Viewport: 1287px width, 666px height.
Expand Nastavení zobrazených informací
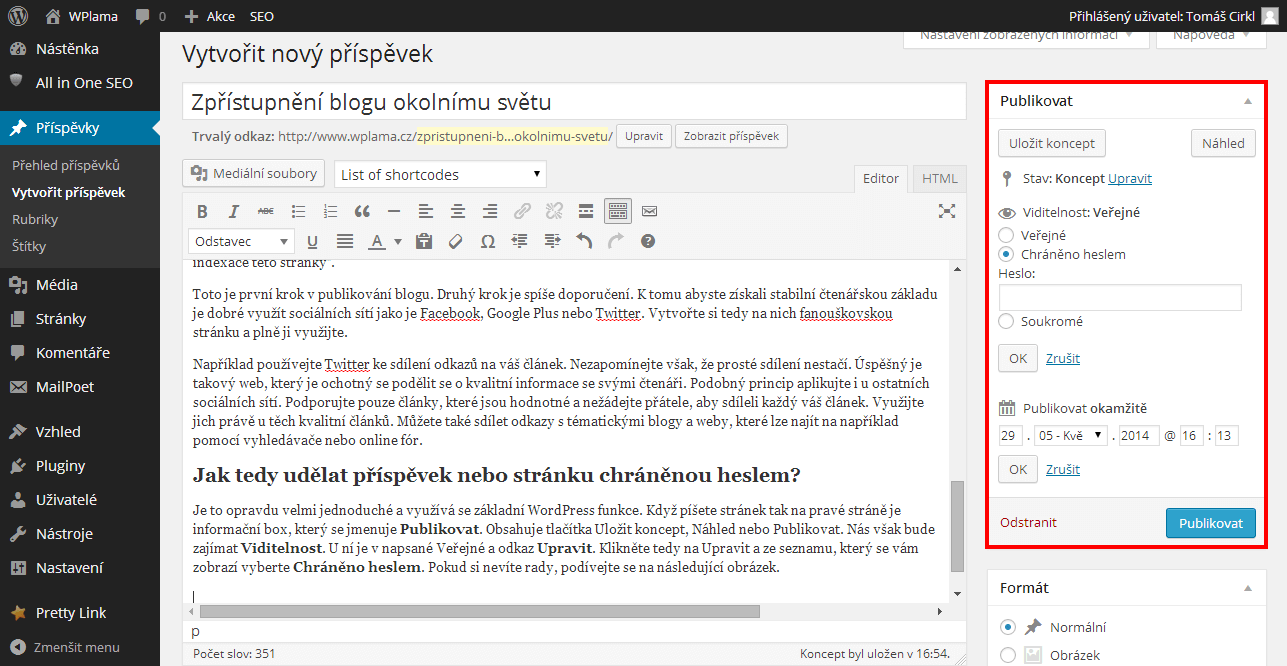click(1025, 35)
